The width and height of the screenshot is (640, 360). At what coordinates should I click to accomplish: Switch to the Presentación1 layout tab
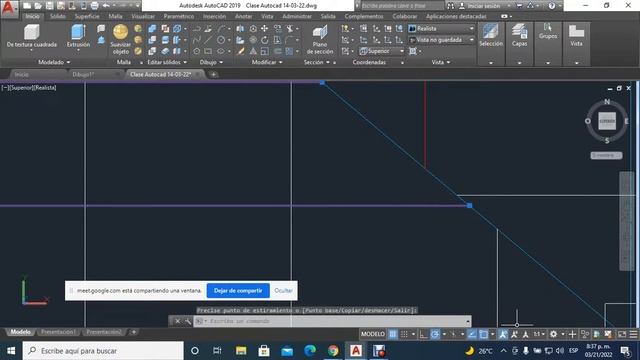click(58, 332)
